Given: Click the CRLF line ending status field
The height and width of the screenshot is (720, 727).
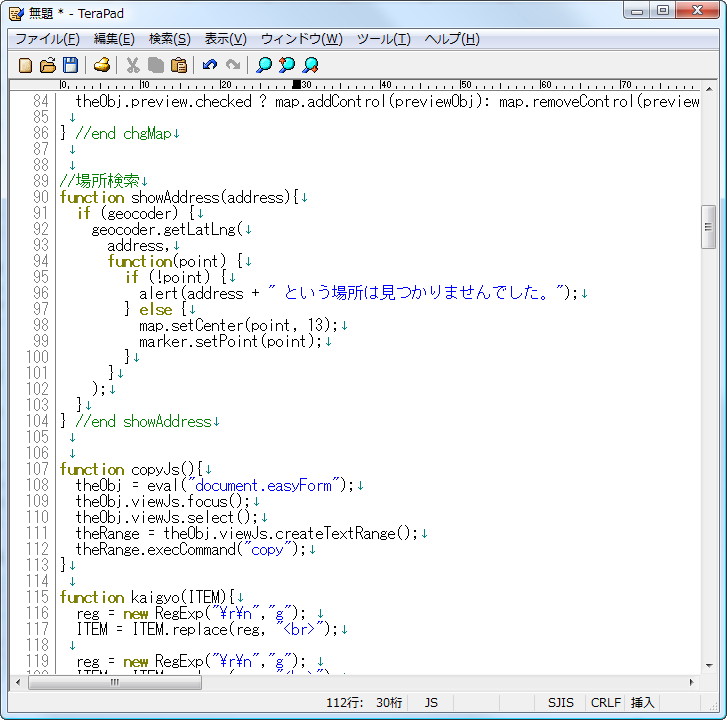Looking at the screenshot, I should pyautogui.click(x=605, y=702).
